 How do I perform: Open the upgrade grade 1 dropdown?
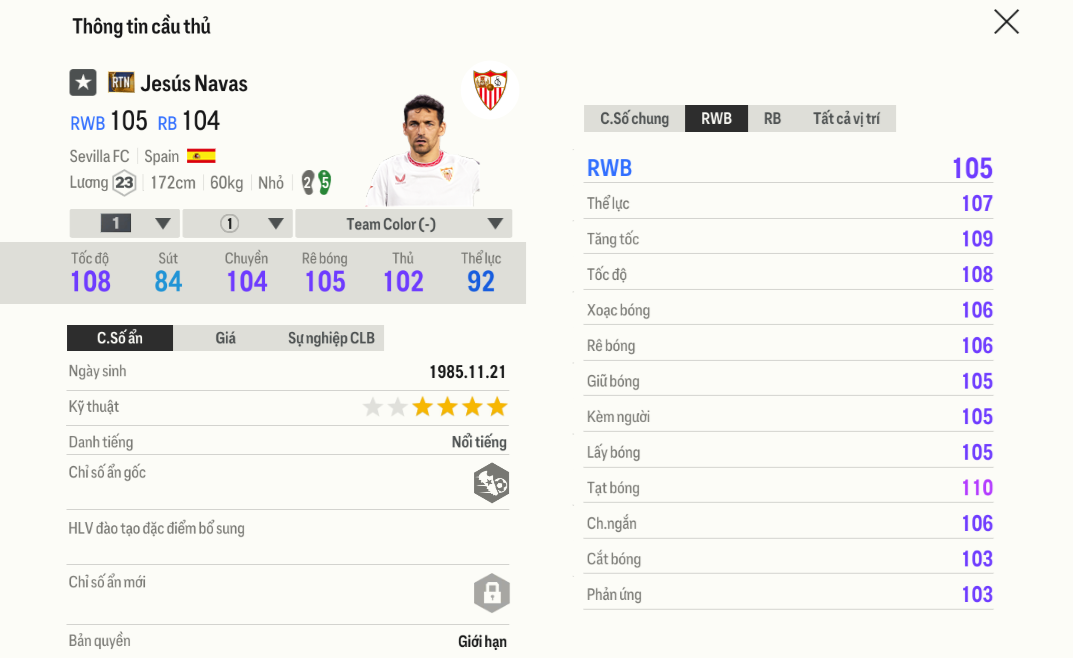(125, 224)
